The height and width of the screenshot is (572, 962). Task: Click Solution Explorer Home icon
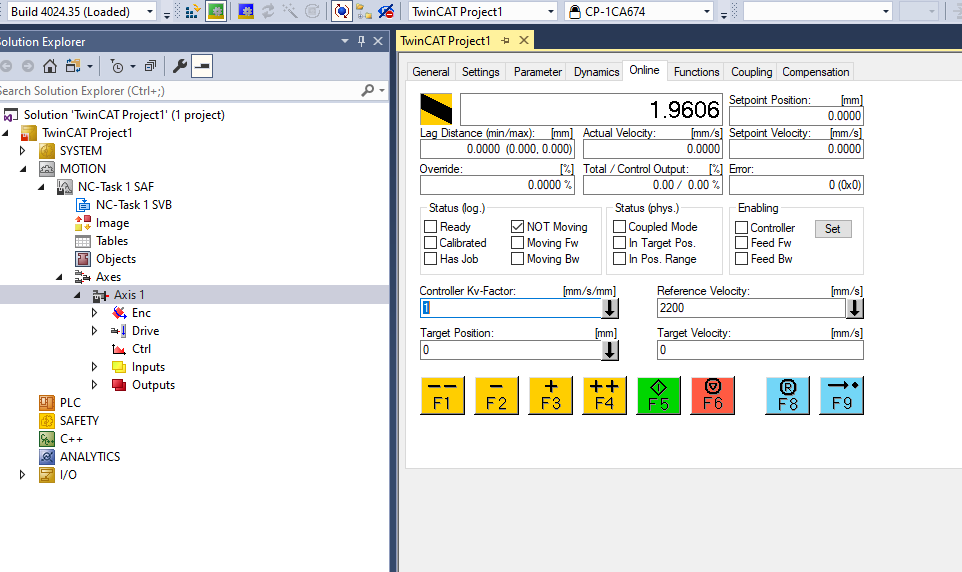coord(50,66)
